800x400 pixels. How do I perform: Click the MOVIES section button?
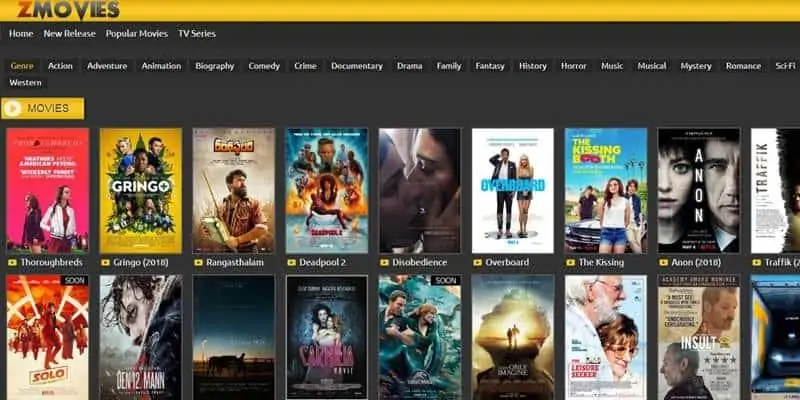[44, 108]
